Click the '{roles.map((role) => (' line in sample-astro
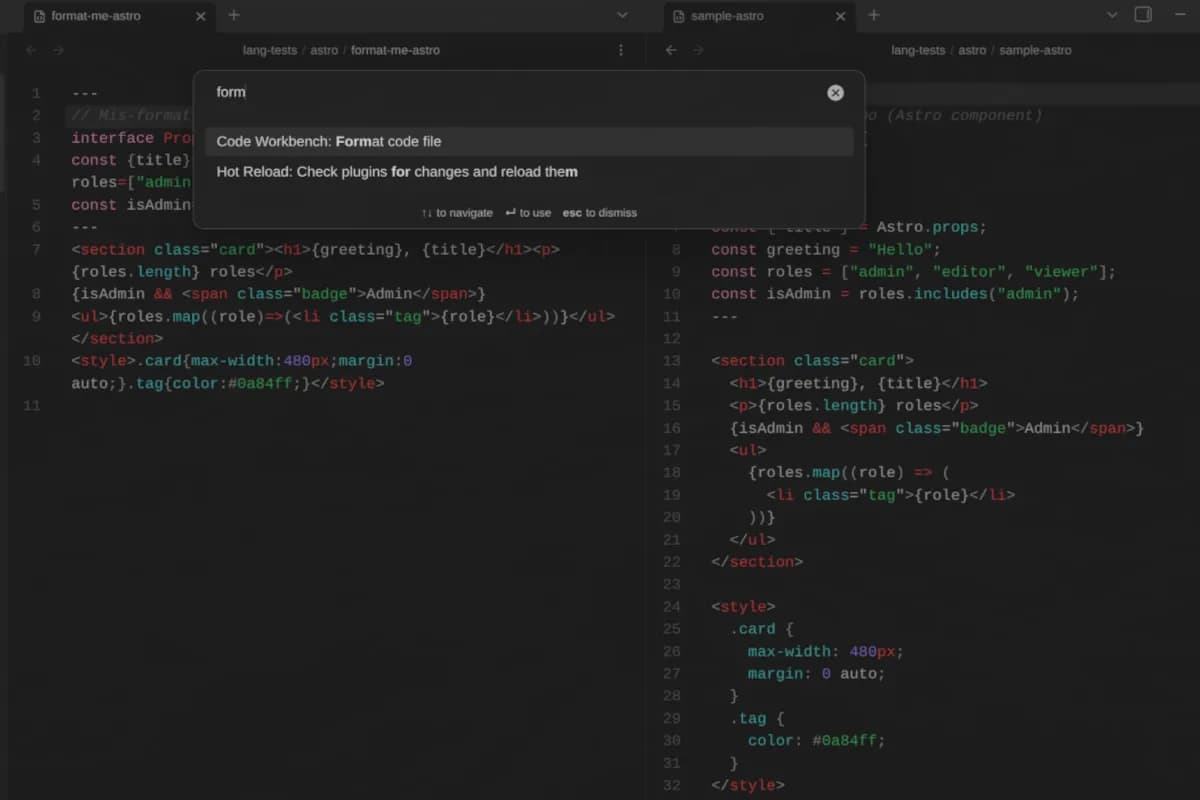This screenshot has height=800, width=1200. pyautogui.click(x=848, y=472)
